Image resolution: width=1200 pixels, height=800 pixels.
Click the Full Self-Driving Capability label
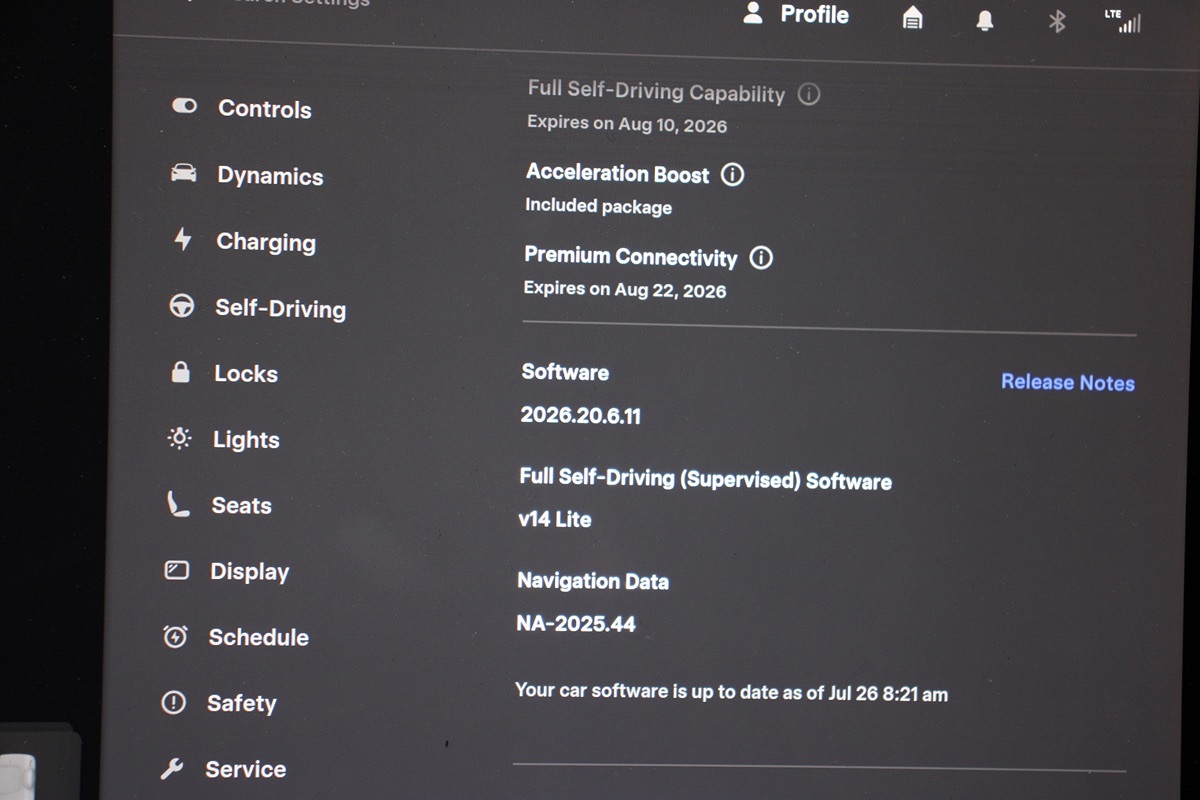(x=656, y=91)
